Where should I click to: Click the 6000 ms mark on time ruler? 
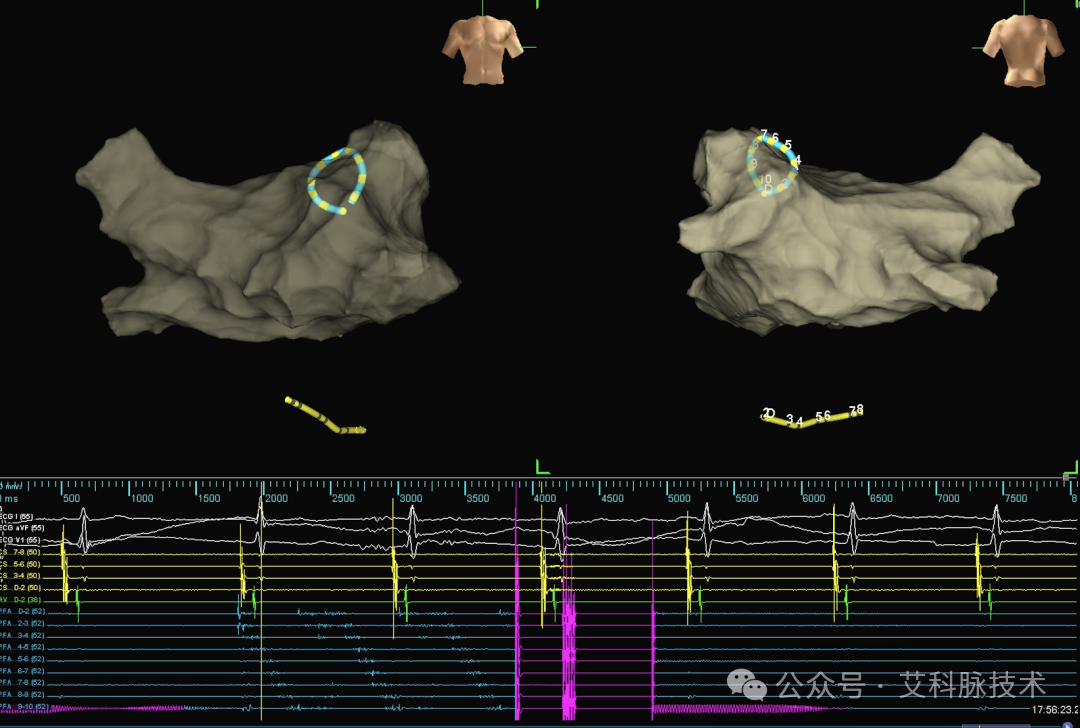[813, 498]
